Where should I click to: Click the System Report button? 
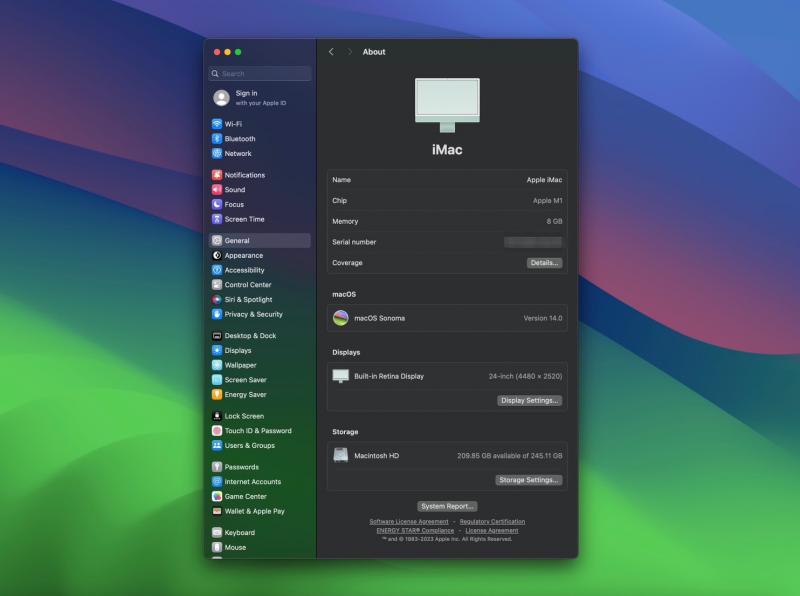[447, 507]
